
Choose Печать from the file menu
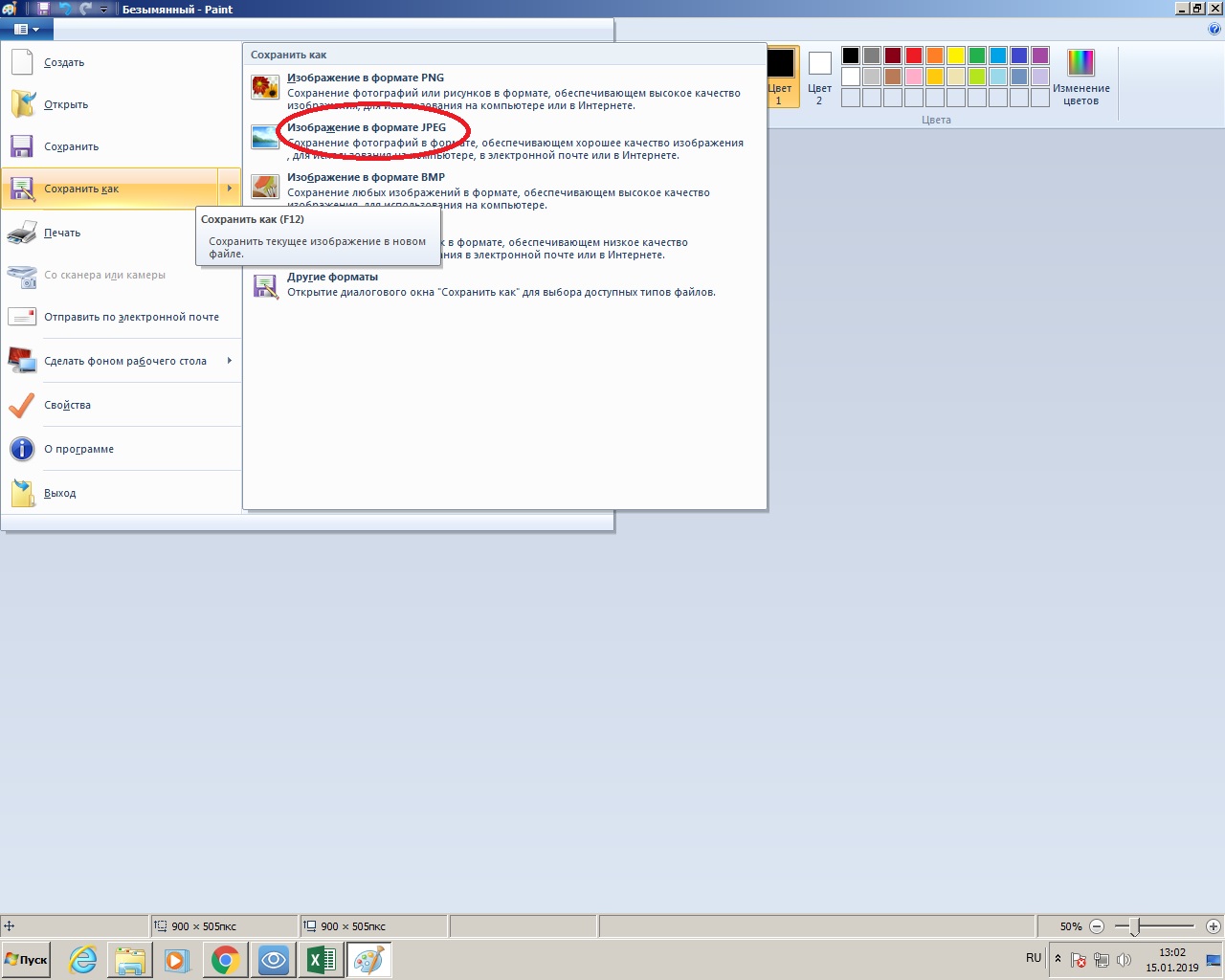tap(121, 233)
